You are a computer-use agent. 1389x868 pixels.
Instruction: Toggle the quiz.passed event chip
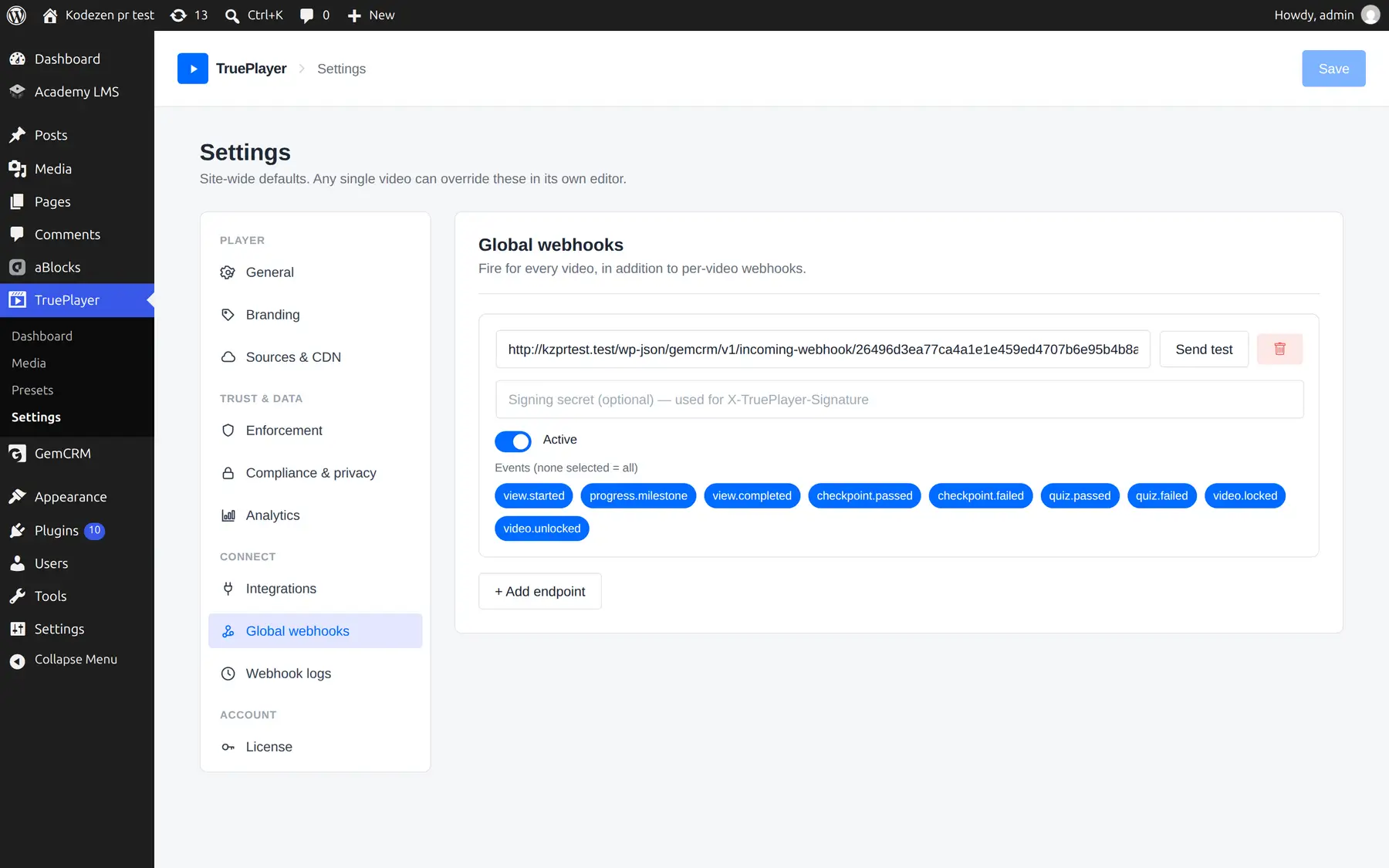[1080, 495]
